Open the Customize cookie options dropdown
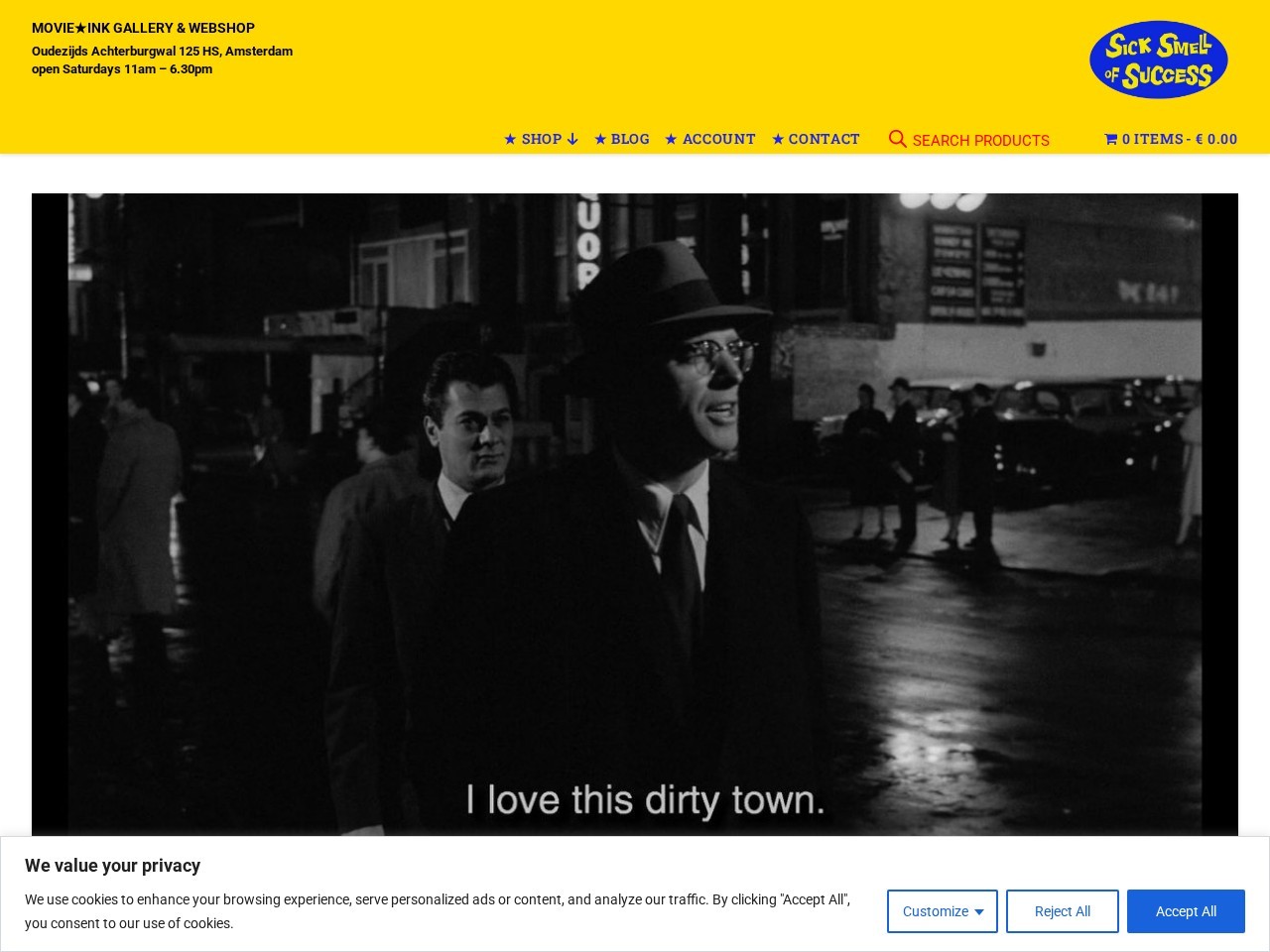Image resolution: width=1270 pixels, height=952 pixels. click(942, 910)
